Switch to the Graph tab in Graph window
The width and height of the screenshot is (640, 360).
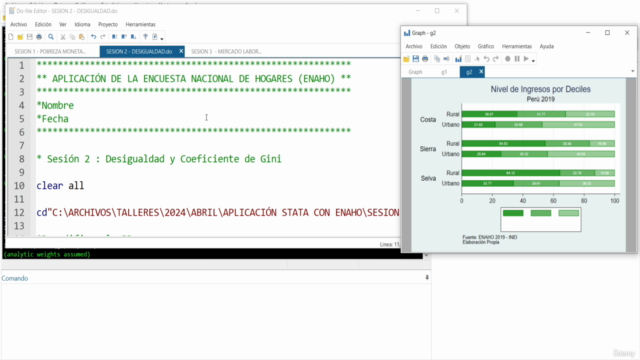pos(415,72)
